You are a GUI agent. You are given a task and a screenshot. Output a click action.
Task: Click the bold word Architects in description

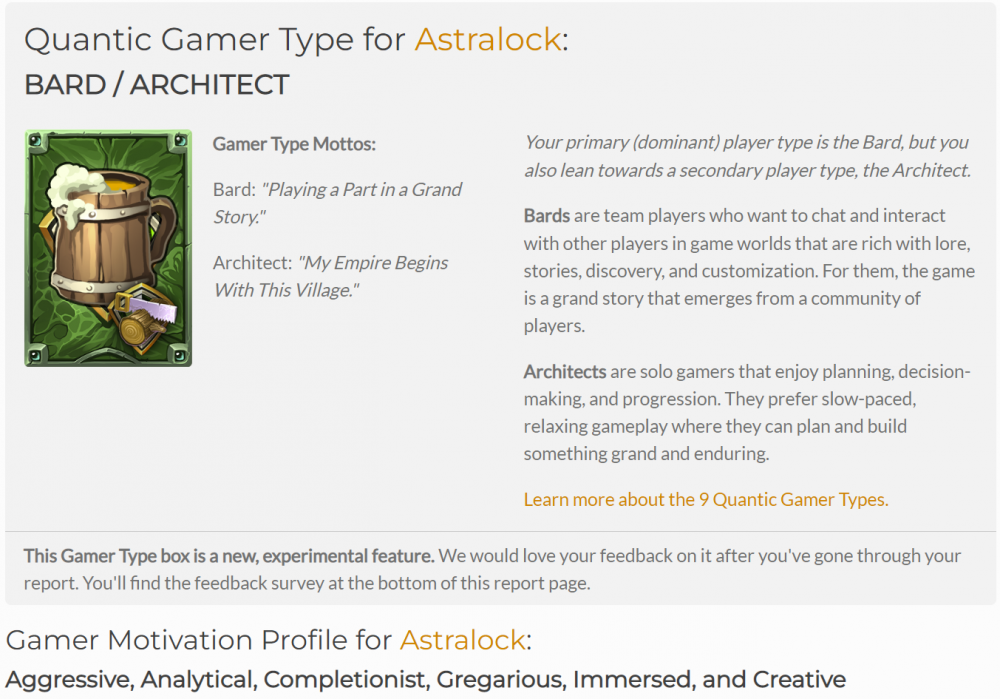tap(565, 372)
